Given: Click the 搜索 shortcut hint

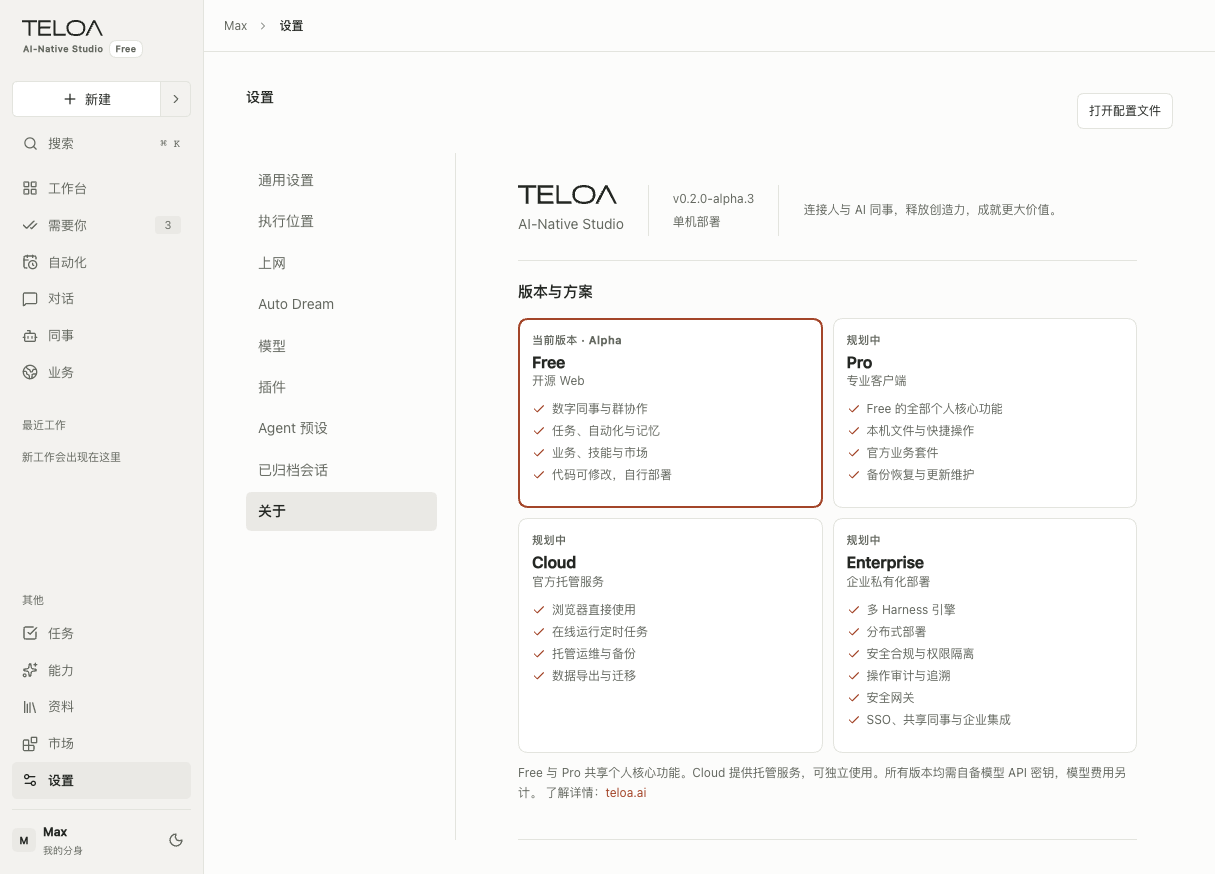Looking at the screenshot, I should coord(170,143).
